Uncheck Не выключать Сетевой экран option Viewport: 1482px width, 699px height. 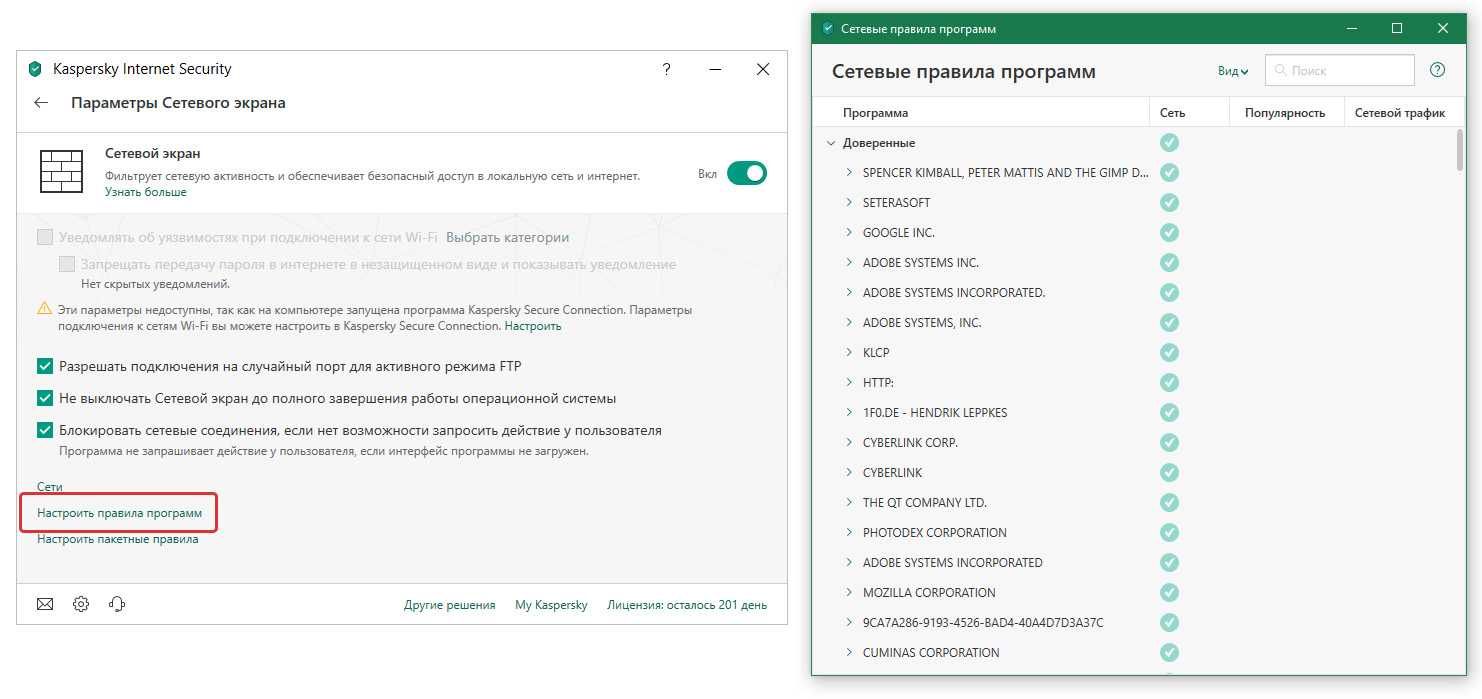click(45, 398)
